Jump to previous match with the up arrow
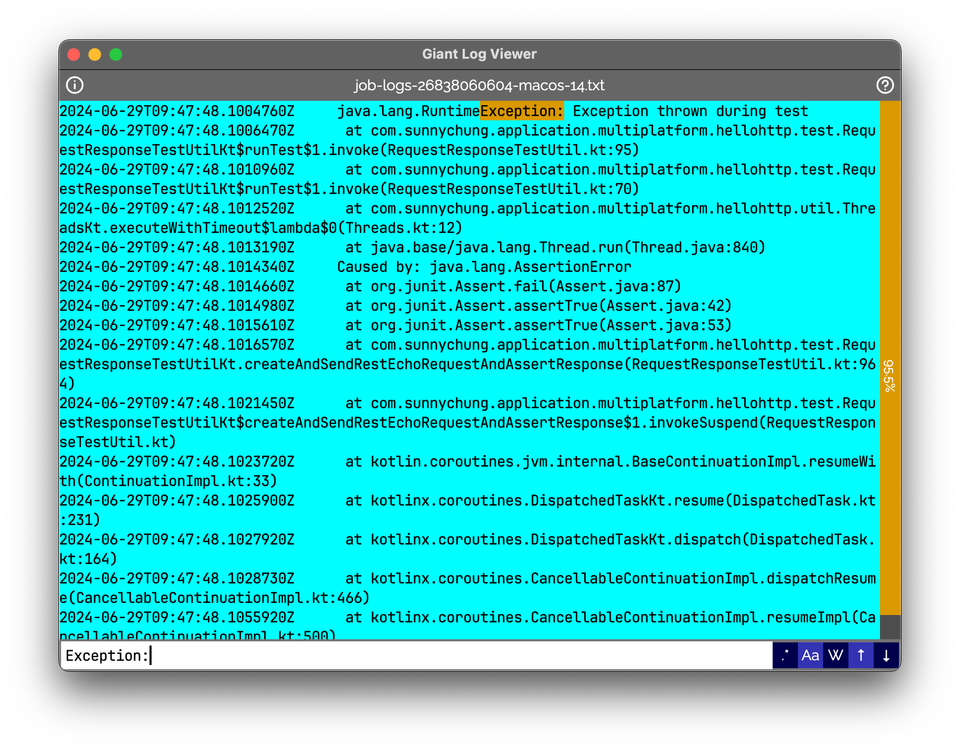Image resolution: width=960 pixels, height=749 pixels. click(860, 655)
